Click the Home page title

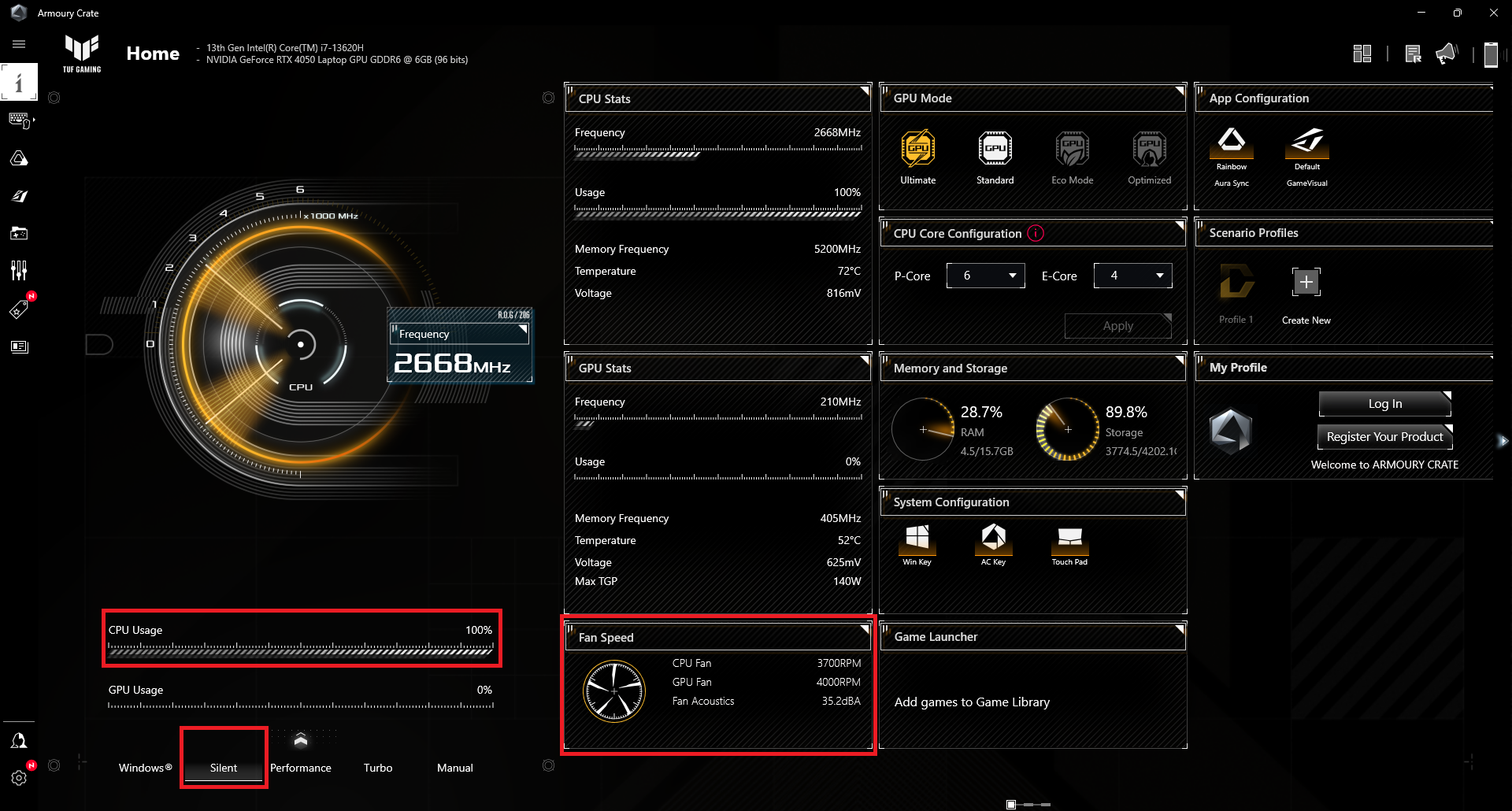(x=153, y=54)
